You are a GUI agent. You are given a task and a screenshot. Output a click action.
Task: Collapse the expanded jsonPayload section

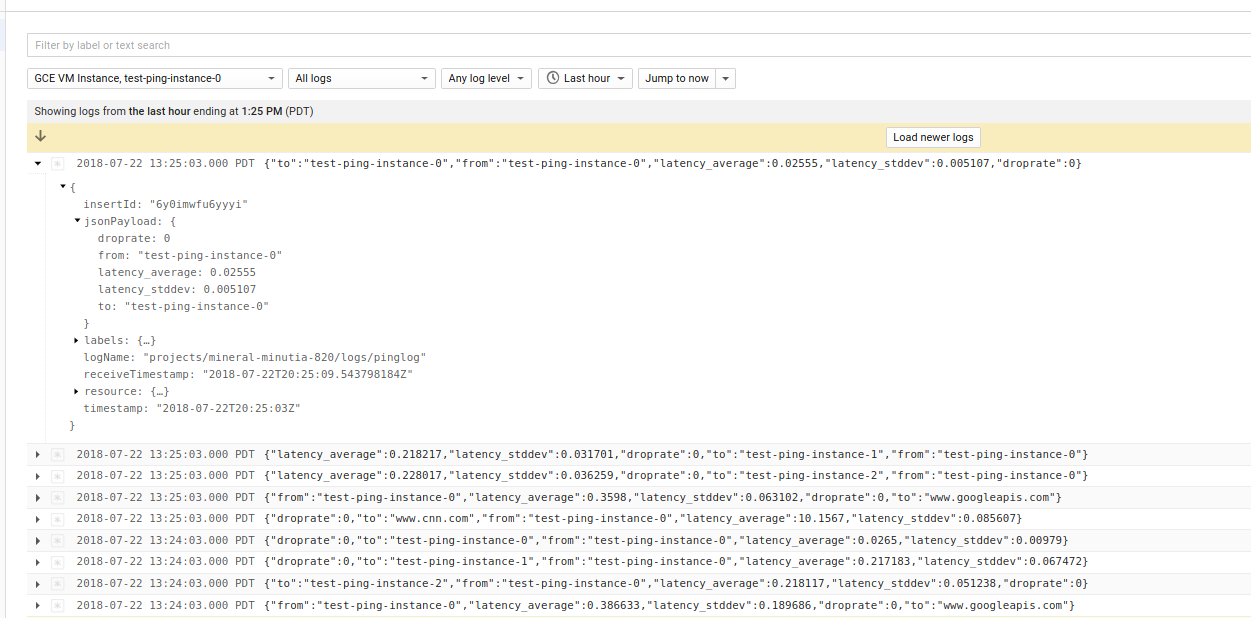coord(77,220)
